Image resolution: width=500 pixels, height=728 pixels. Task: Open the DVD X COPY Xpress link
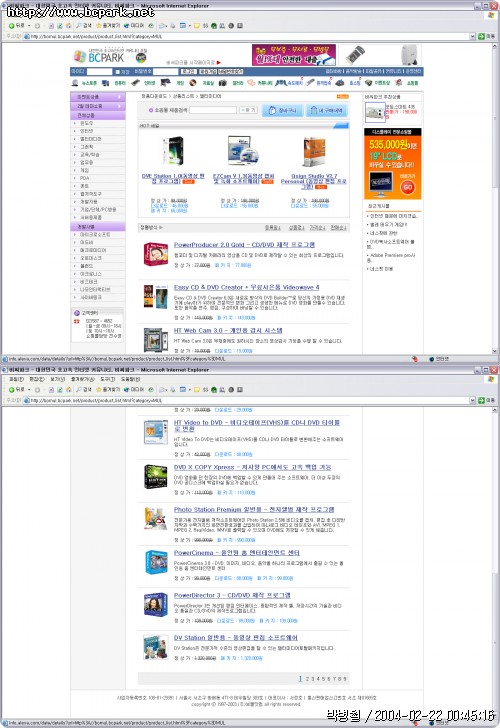click(x=253, y=467)
